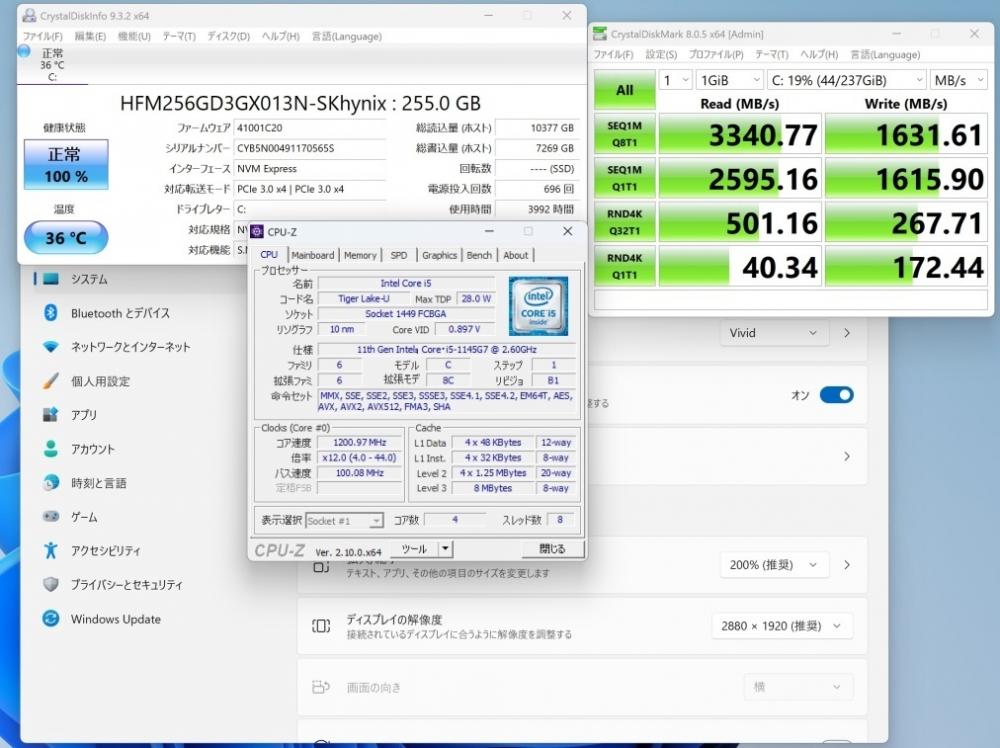Click the display resolution icon in Settings

(x=321, y=626)
